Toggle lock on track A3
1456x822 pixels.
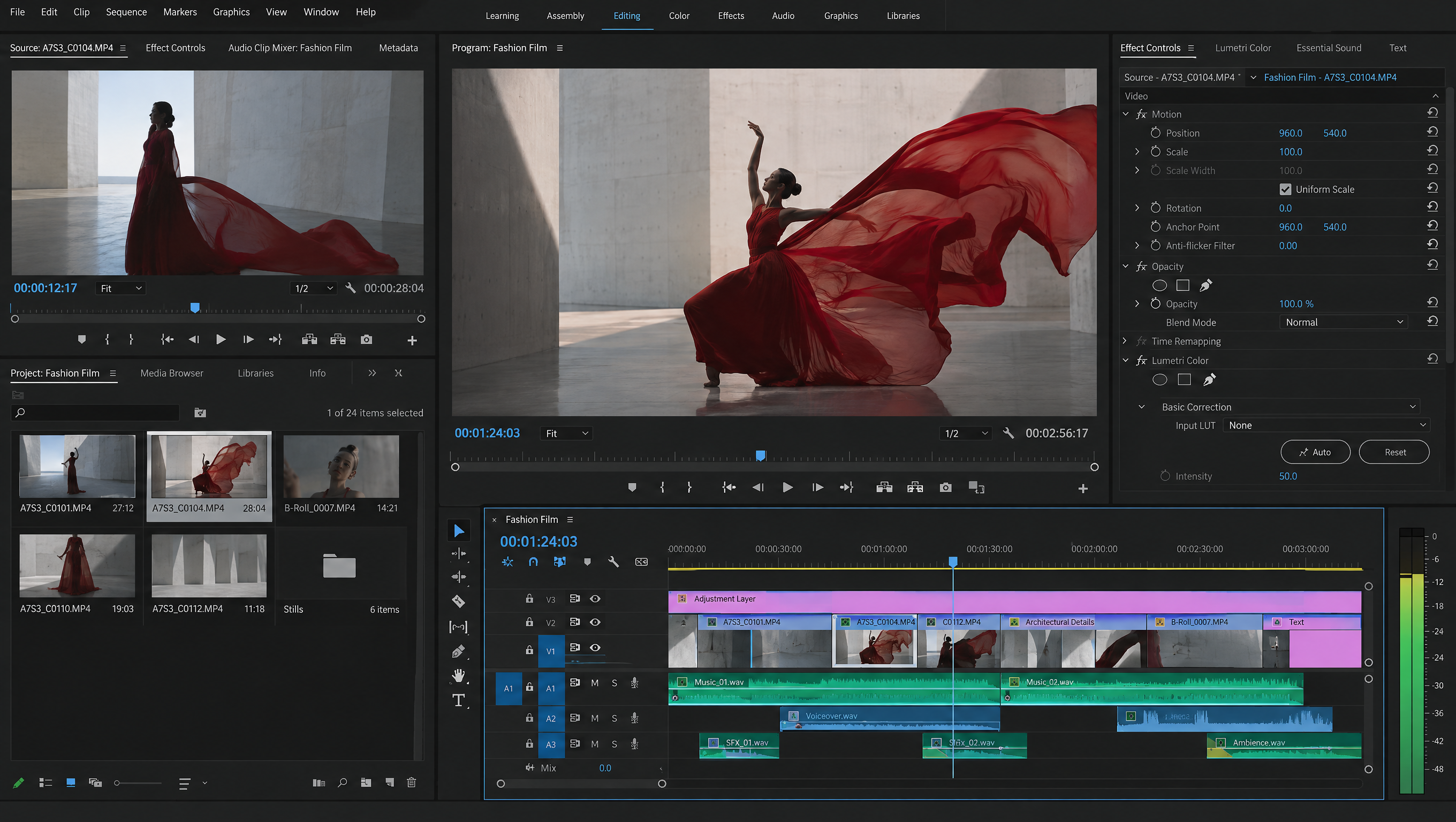click(529, 744)
